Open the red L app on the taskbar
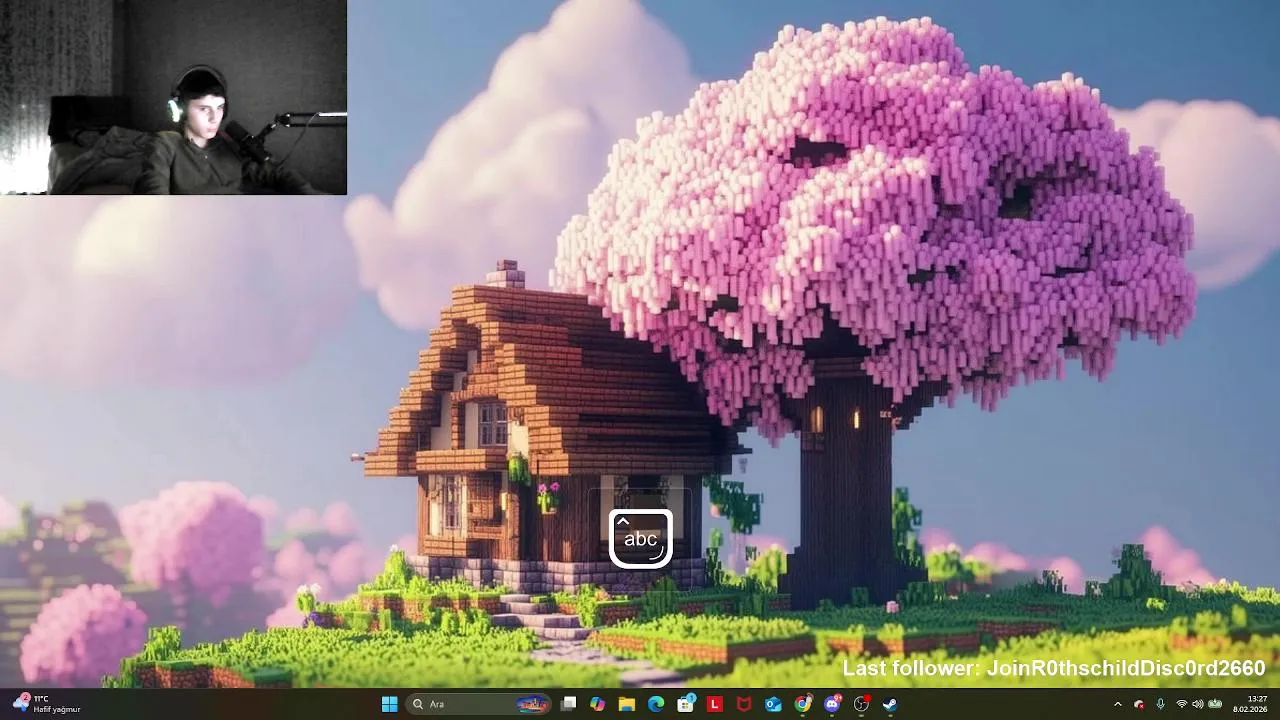Viewport: 1280px width, 720px height. point(714,704)
